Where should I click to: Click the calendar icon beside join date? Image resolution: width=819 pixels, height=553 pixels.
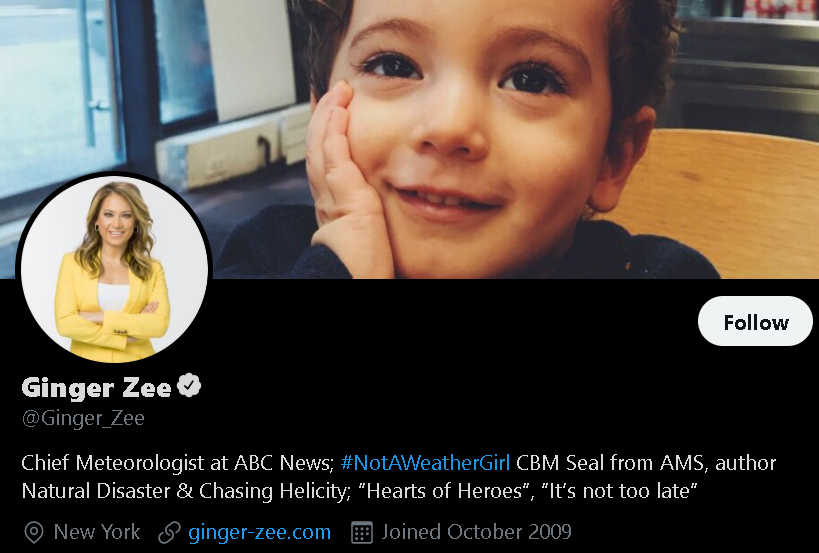(x=361, y=533)
